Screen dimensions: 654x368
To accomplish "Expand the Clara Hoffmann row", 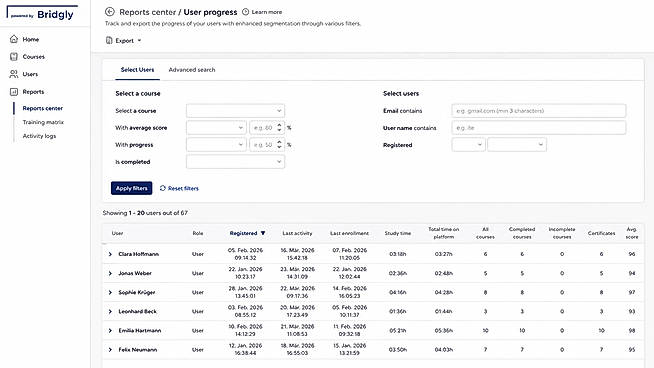I will pos(110,254).
